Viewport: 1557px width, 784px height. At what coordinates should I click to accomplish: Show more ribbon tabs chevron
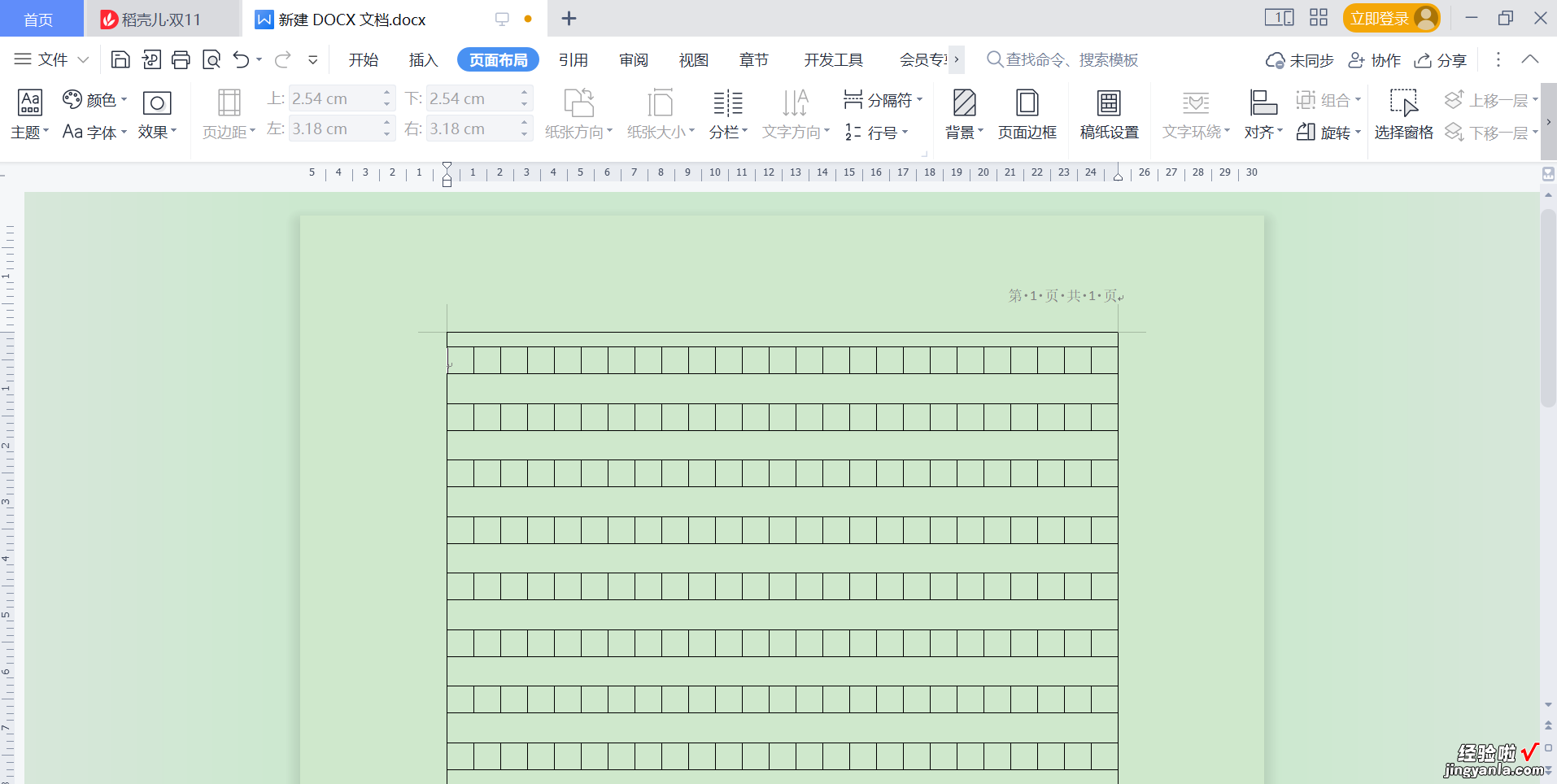pos(957,59)
